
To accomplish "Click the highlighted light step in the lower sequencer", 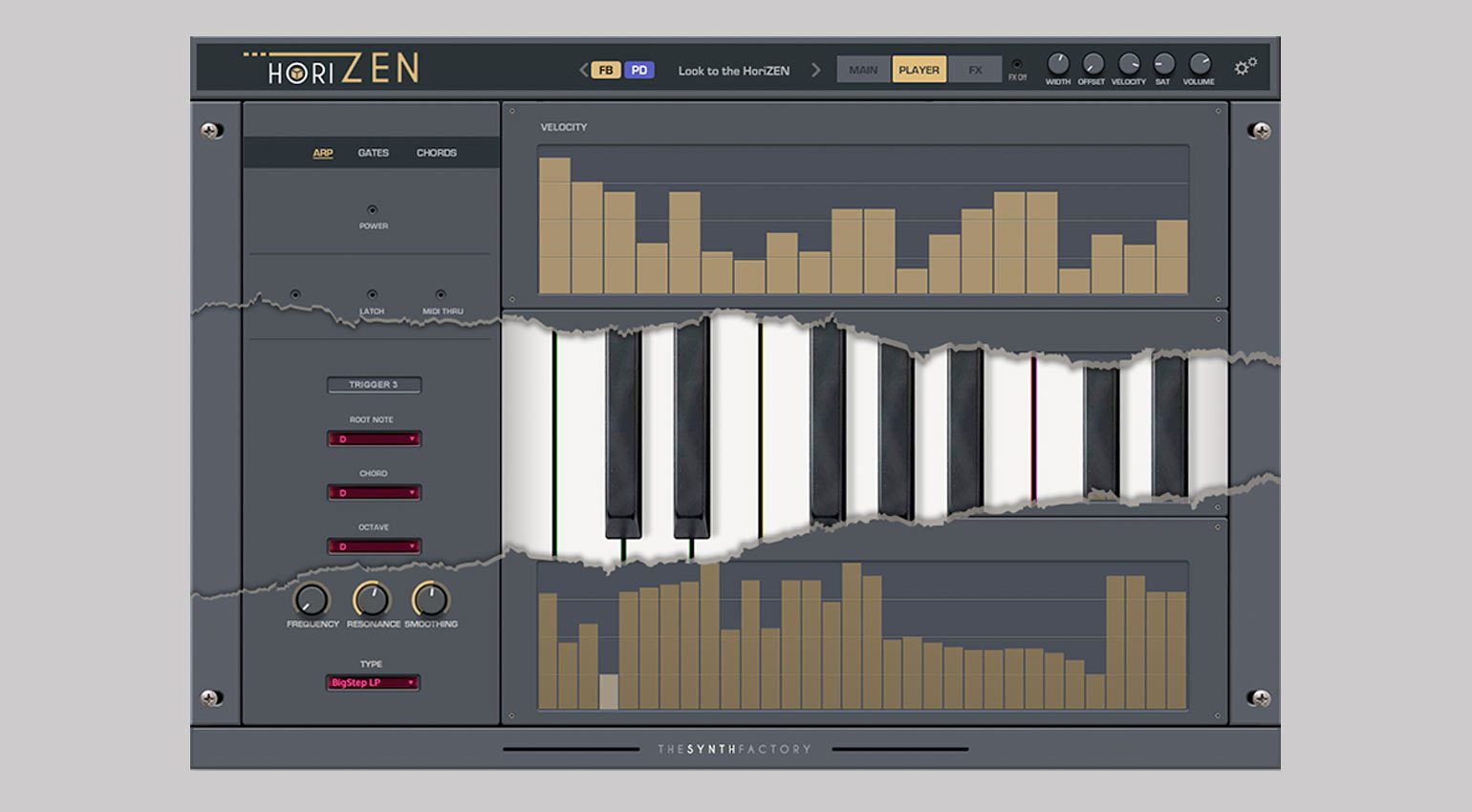I will [608, 692].
